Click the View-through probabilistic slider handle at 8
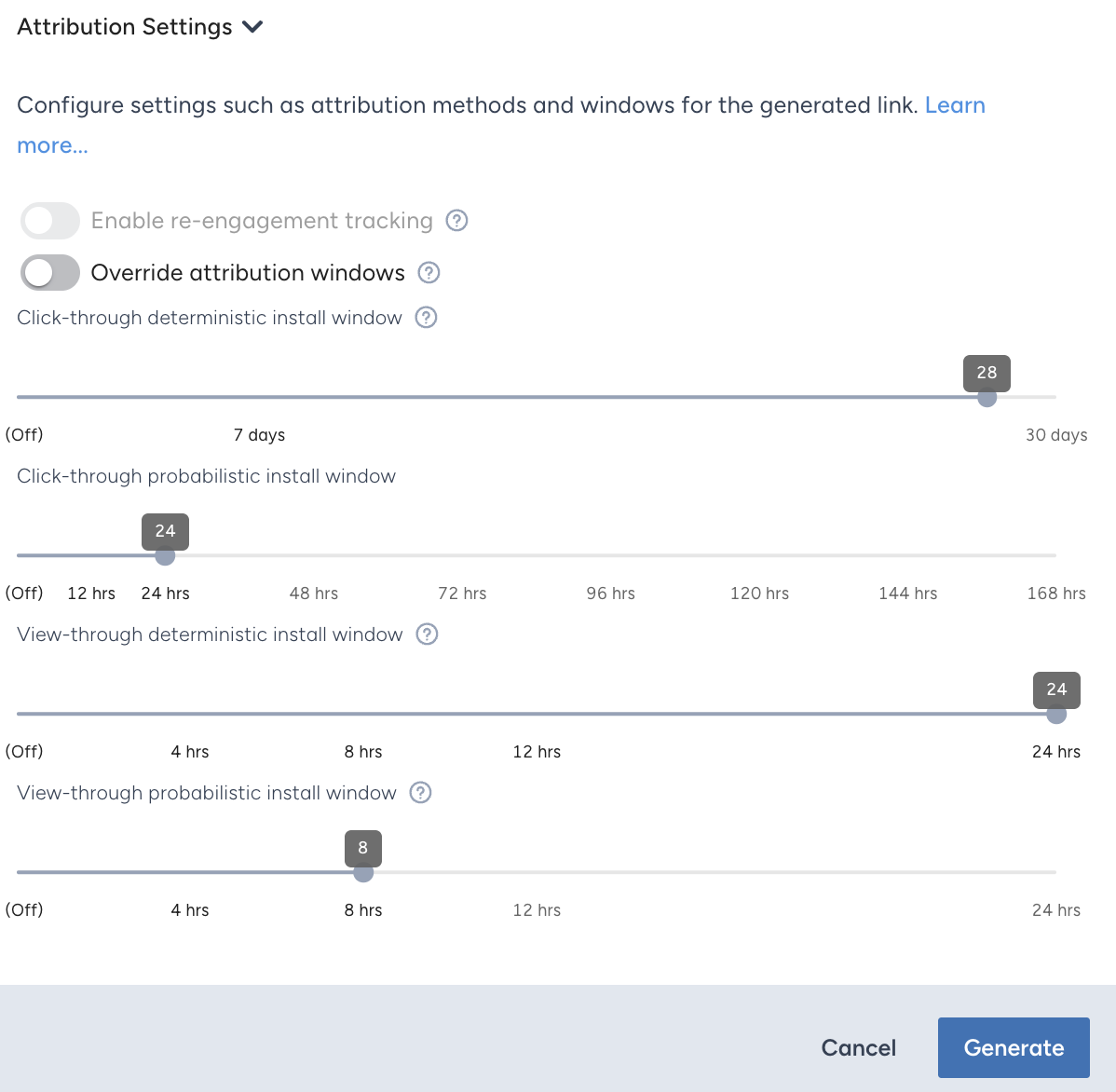Viewport: 1116px width, 1092px height. (363, 872)
